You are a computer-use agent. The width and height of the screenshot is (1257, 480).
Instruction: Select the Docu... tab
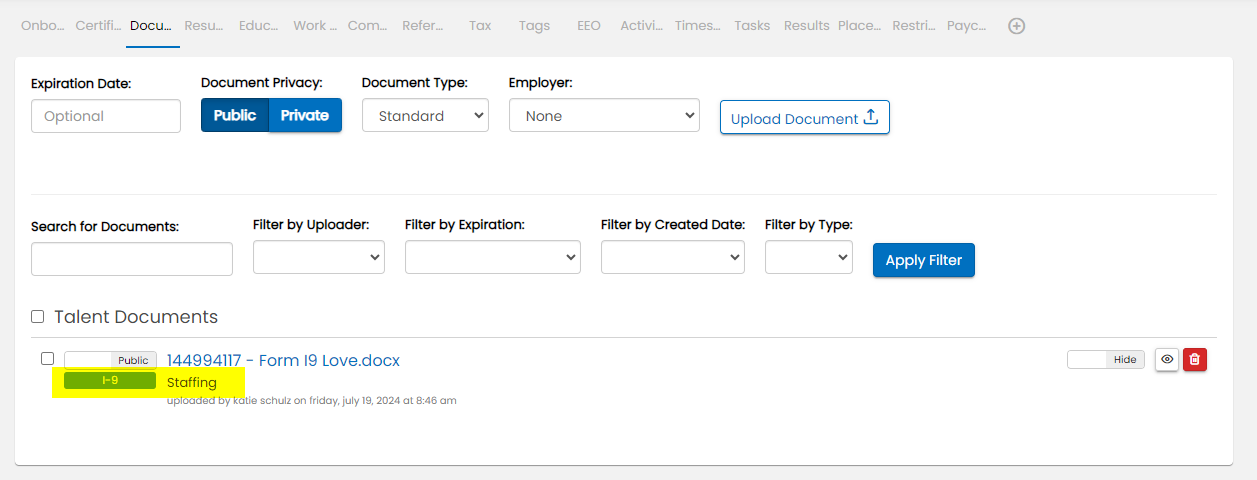coord(153,26)
